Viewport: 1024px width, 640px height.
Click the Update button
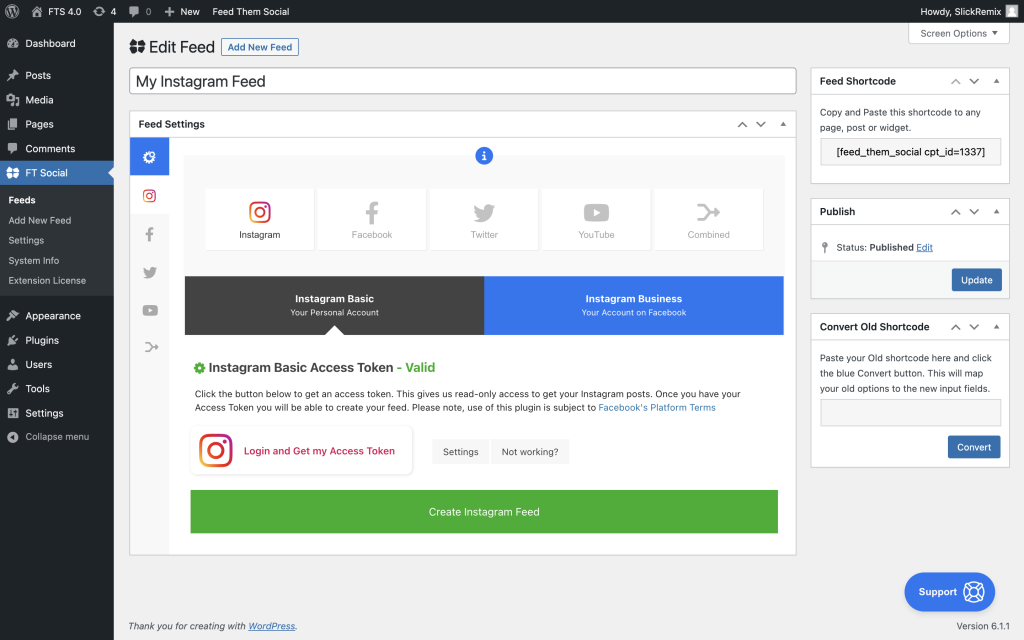(976, 280)
